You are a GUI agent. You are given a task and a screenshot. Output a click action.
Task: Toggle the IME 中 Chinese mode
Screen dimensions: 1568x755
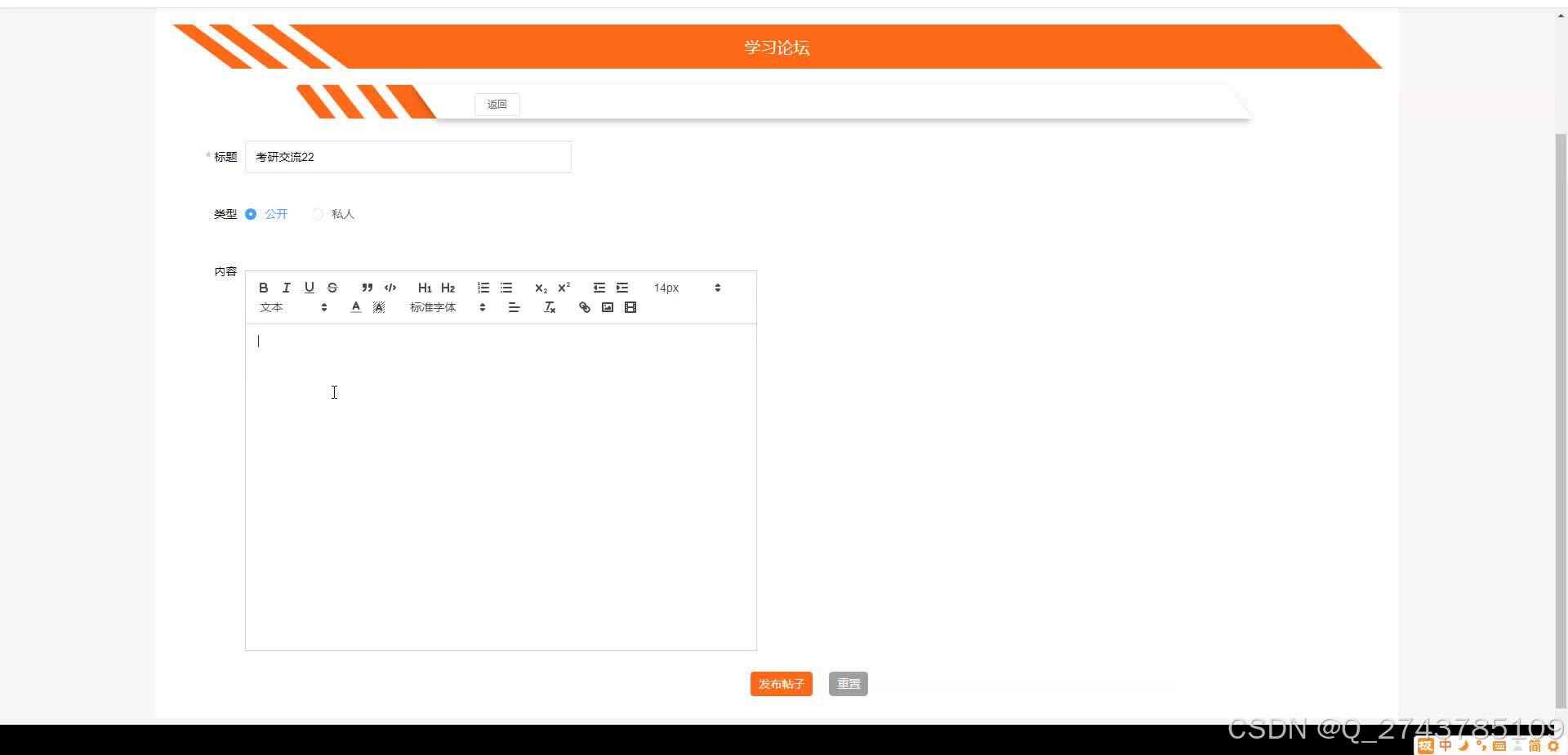pyautogui.click(x=1445, y=745)
